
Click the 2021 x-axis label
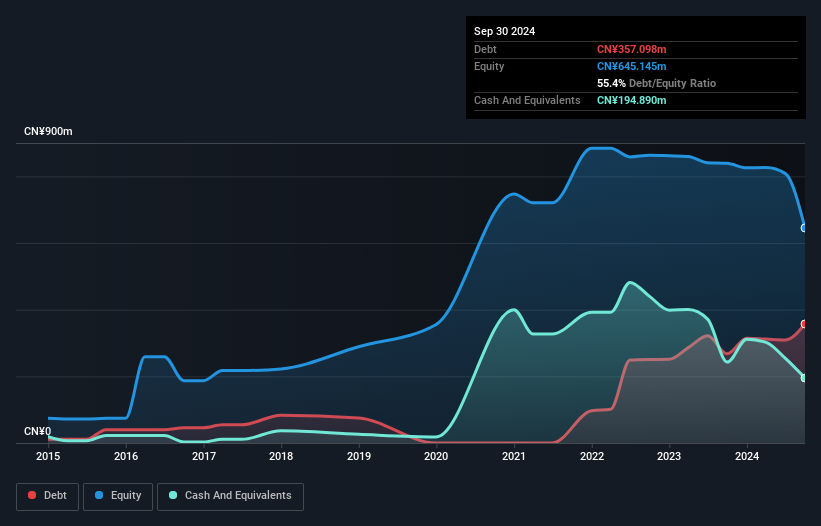(x=514, y=456)
